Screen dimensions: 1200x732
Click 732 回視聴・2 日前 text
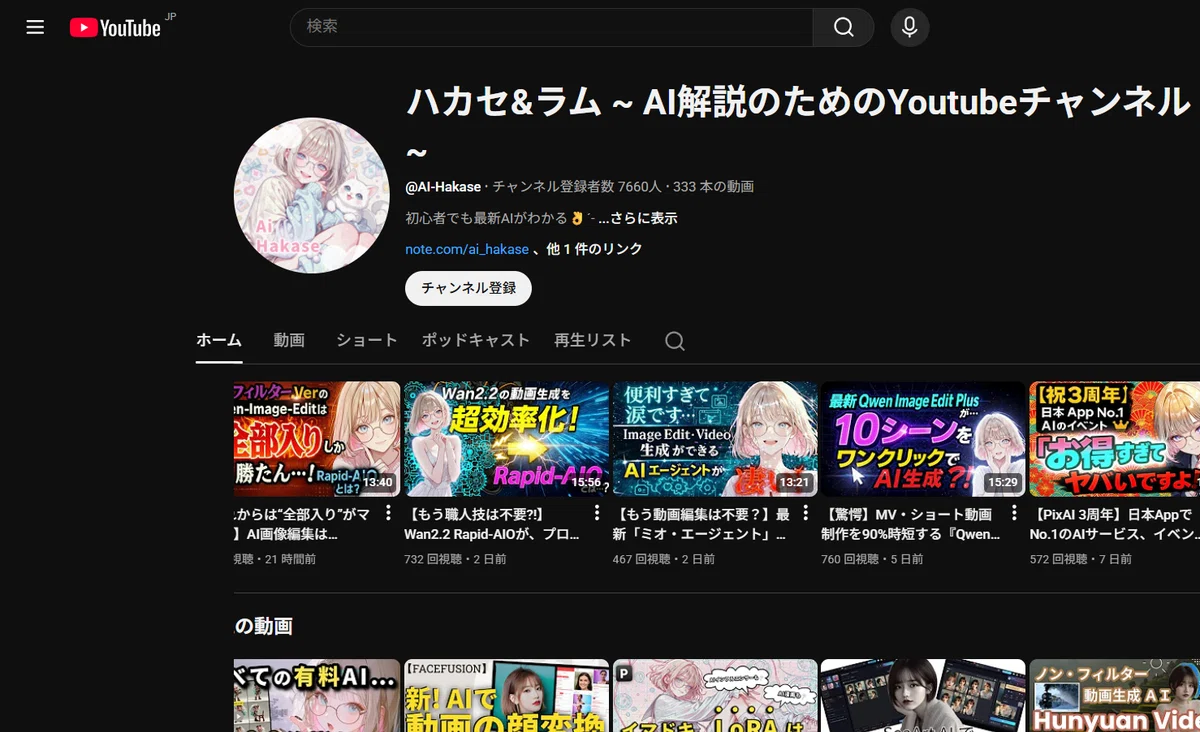(x=455, y=559)
